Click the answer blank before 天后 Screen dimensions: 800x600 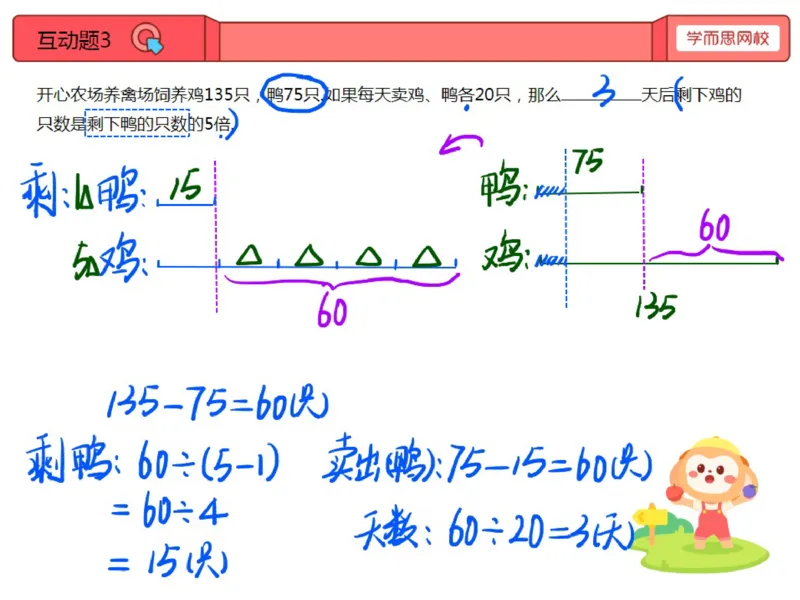point(601,94)
